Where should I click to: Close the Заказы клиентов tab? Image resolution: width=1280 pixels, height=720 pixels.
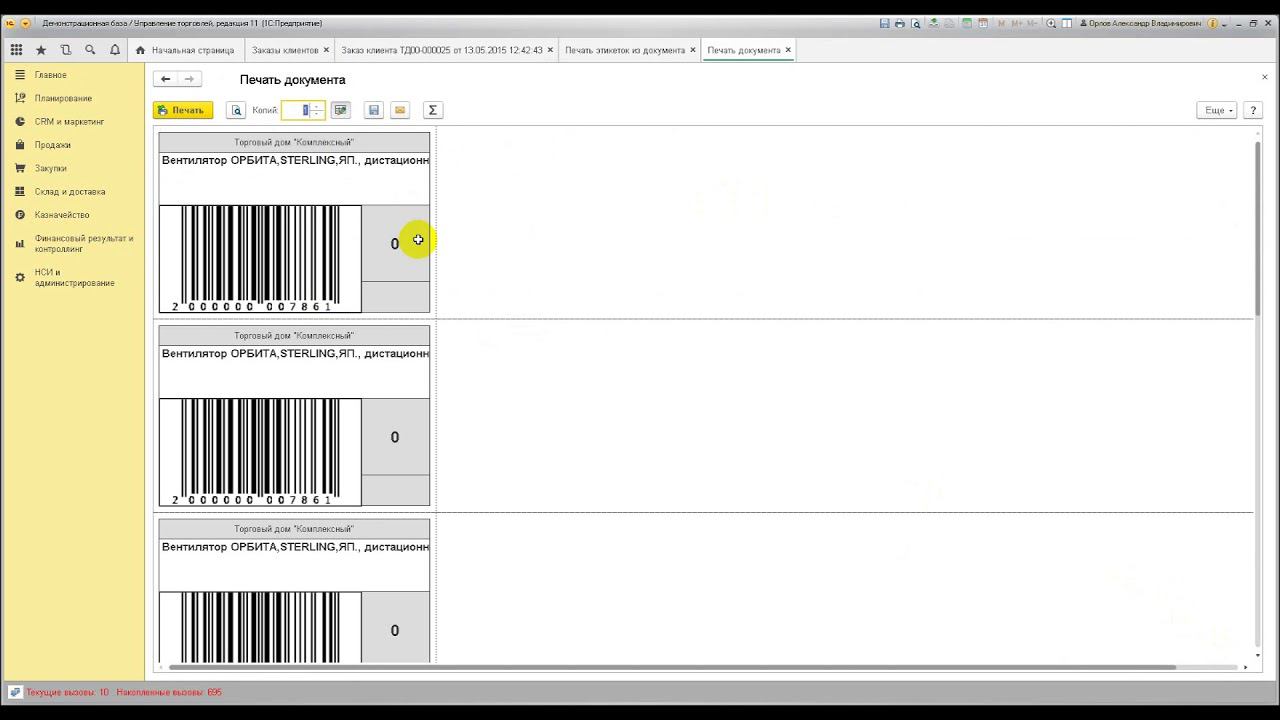[326, 50]
